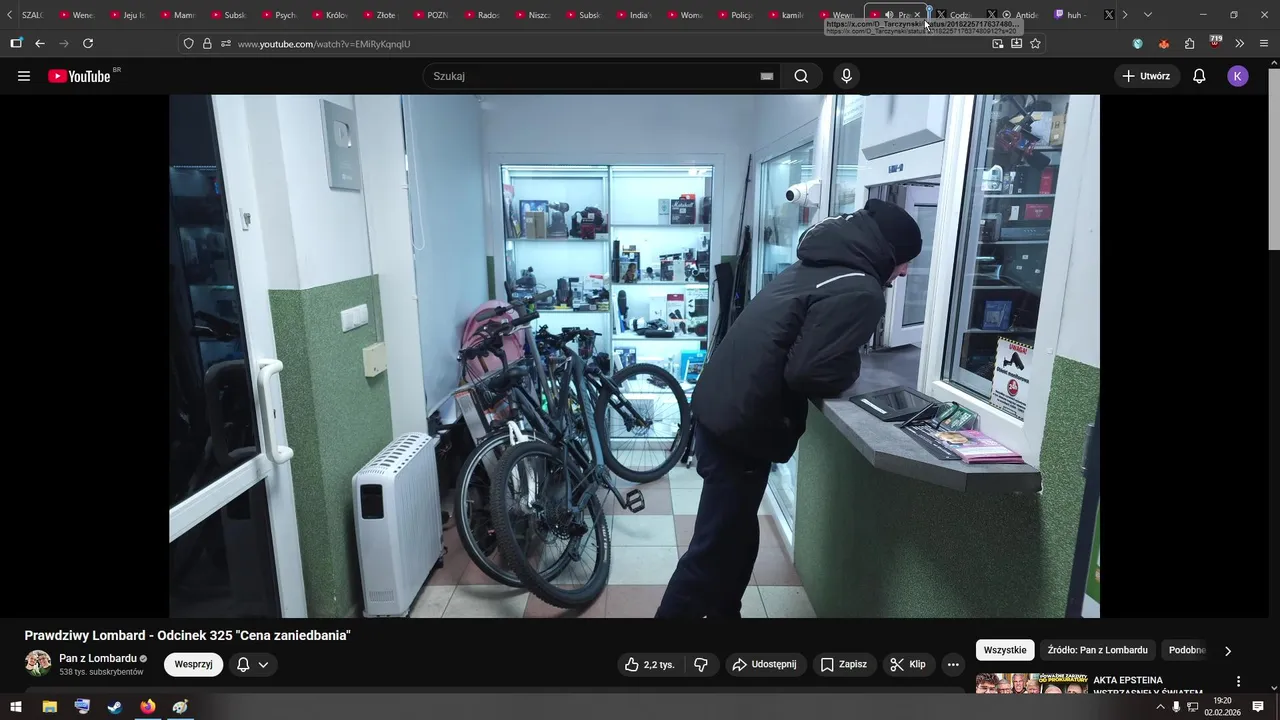Go back with the browser back arrow
Screen dimensions: 1280x720
[40, 44]
